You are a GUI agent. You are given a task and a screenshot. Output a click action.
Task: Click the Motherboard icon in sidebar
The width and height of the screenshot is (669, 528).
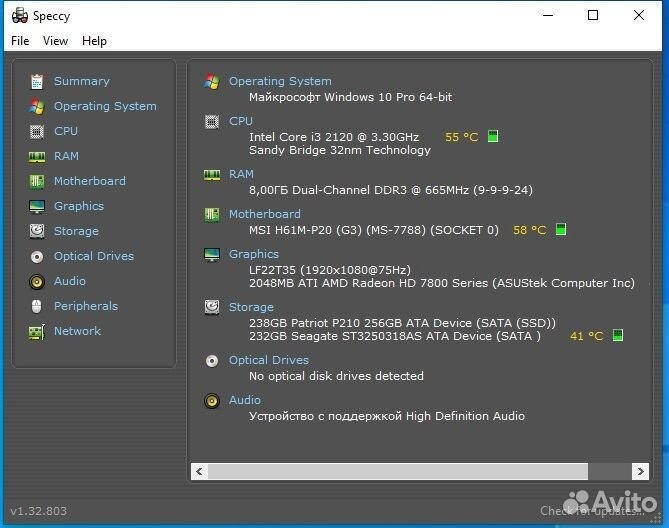[x=37, y=182]
